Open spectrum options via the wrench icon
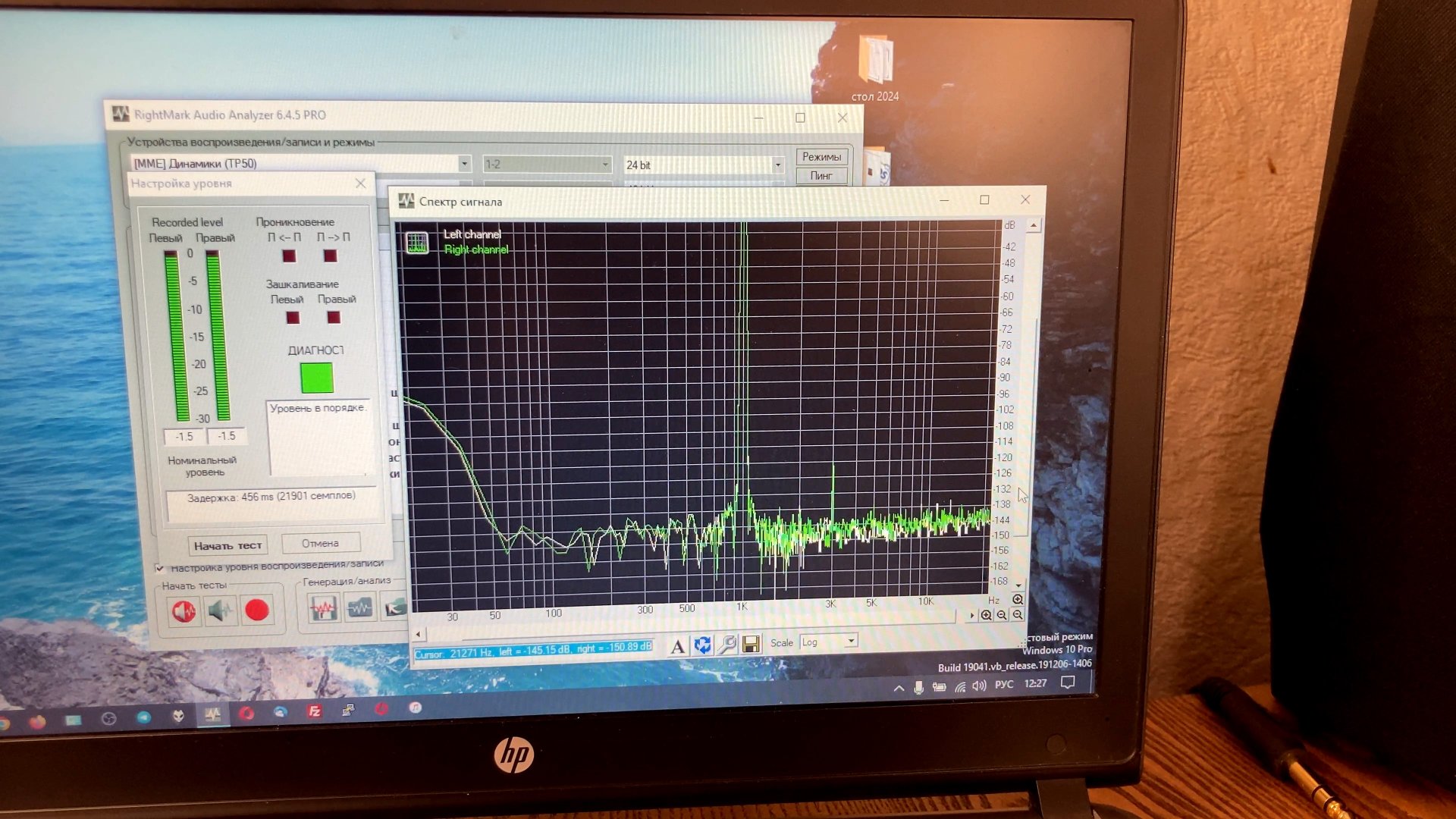The height and width of the screenshot is (819, 1456). point(726,645)
